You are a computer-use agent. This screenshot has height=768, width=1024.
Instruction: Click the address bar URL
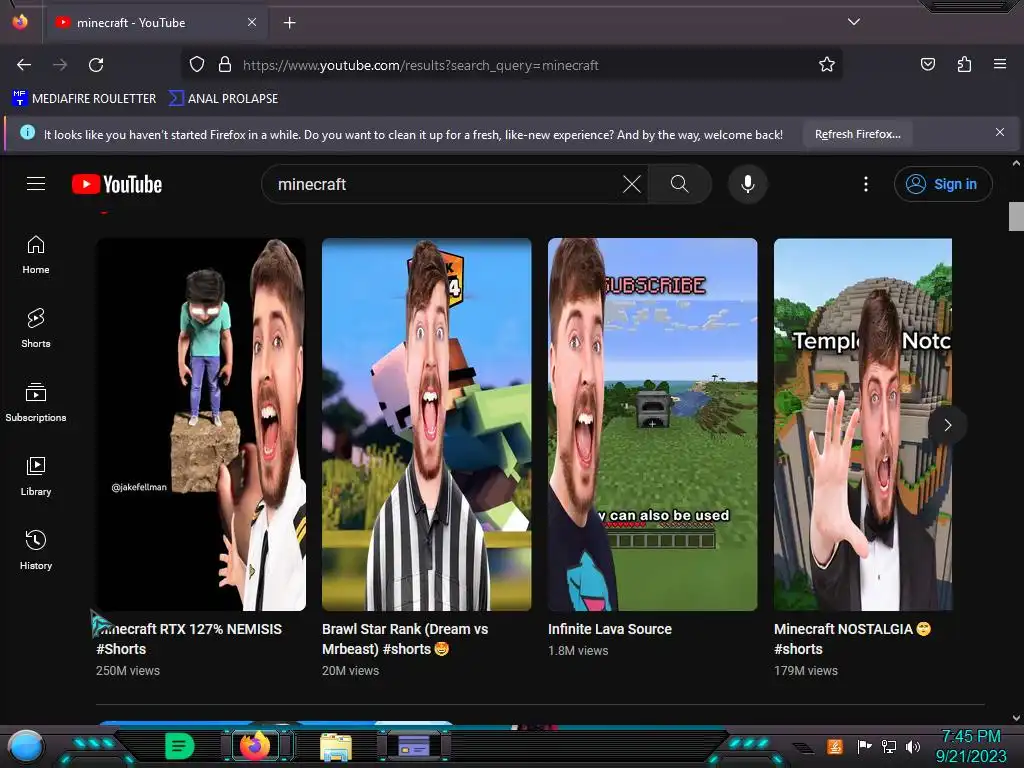421,65
